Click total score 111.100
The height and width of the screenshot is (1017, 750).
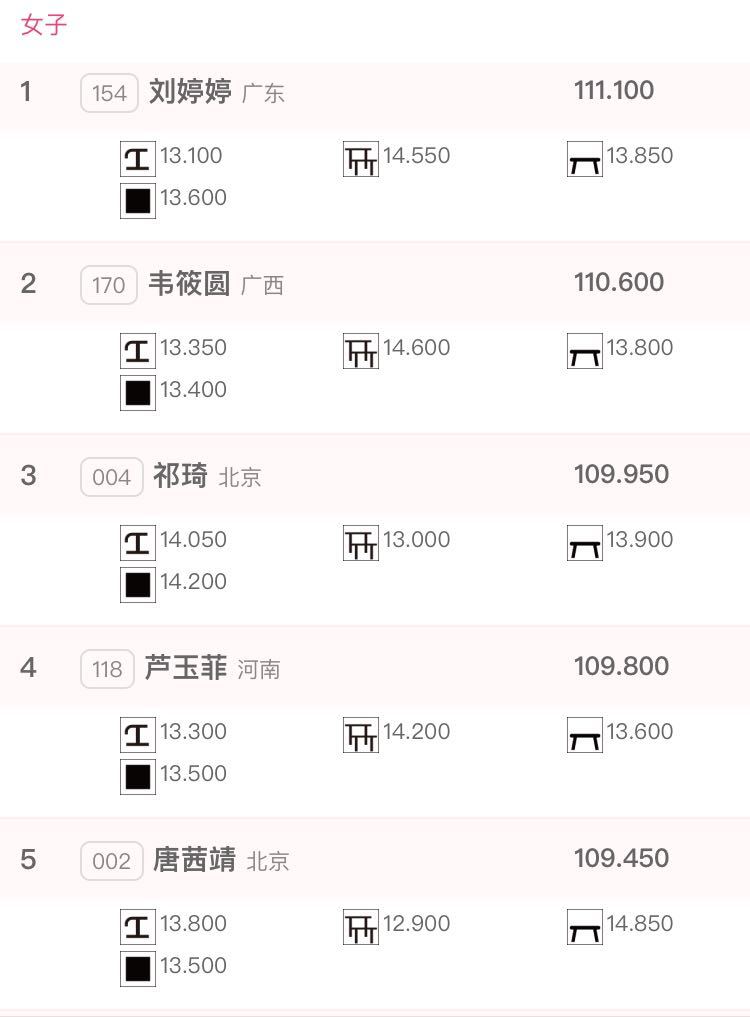[x=614, y=90]
